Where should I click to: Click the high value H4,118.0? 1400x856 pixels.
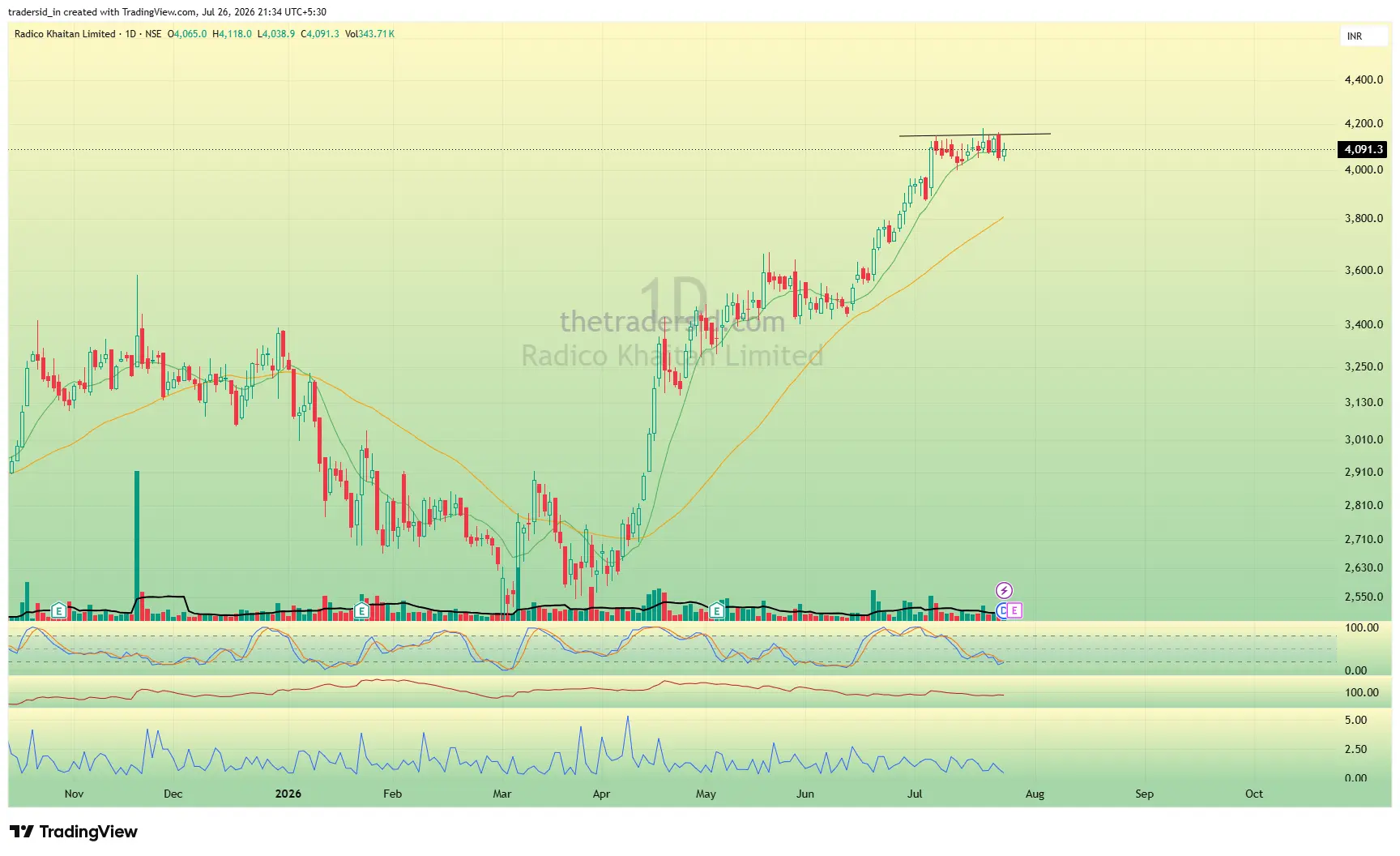click(x=232, y=34)
